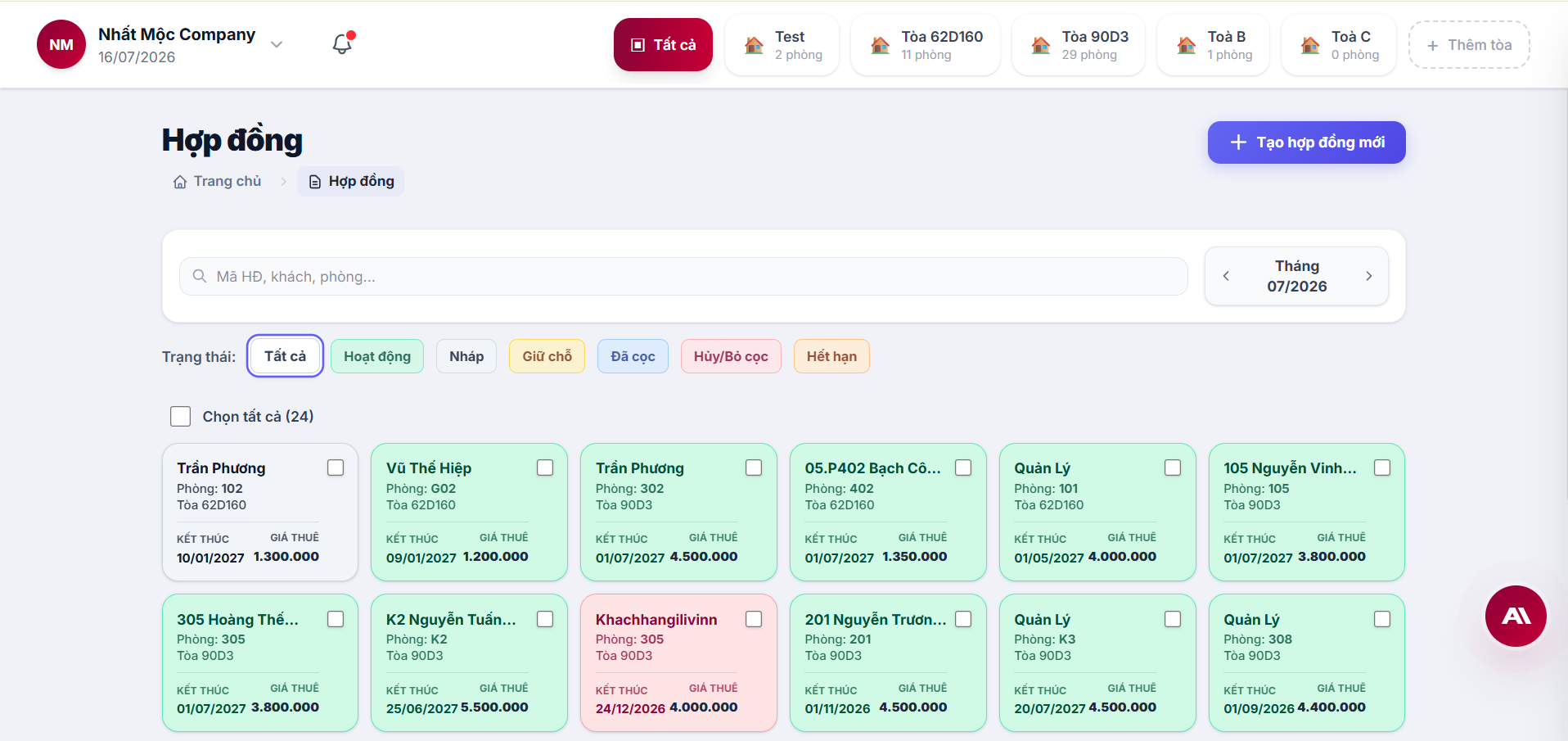Open the notifications bell
The width and height of the screenshot is (1568, 741).
pyautogui.click(x=342, y=44)
